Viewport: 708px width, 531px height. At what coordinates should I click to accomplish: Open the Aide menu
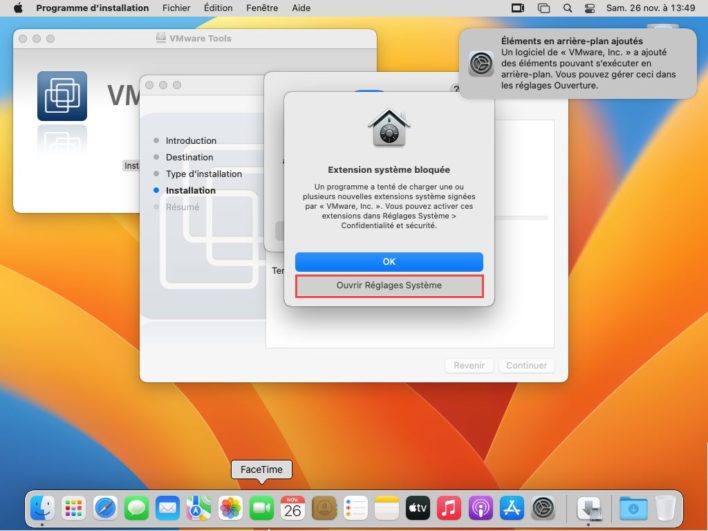(x=300, y=8)
